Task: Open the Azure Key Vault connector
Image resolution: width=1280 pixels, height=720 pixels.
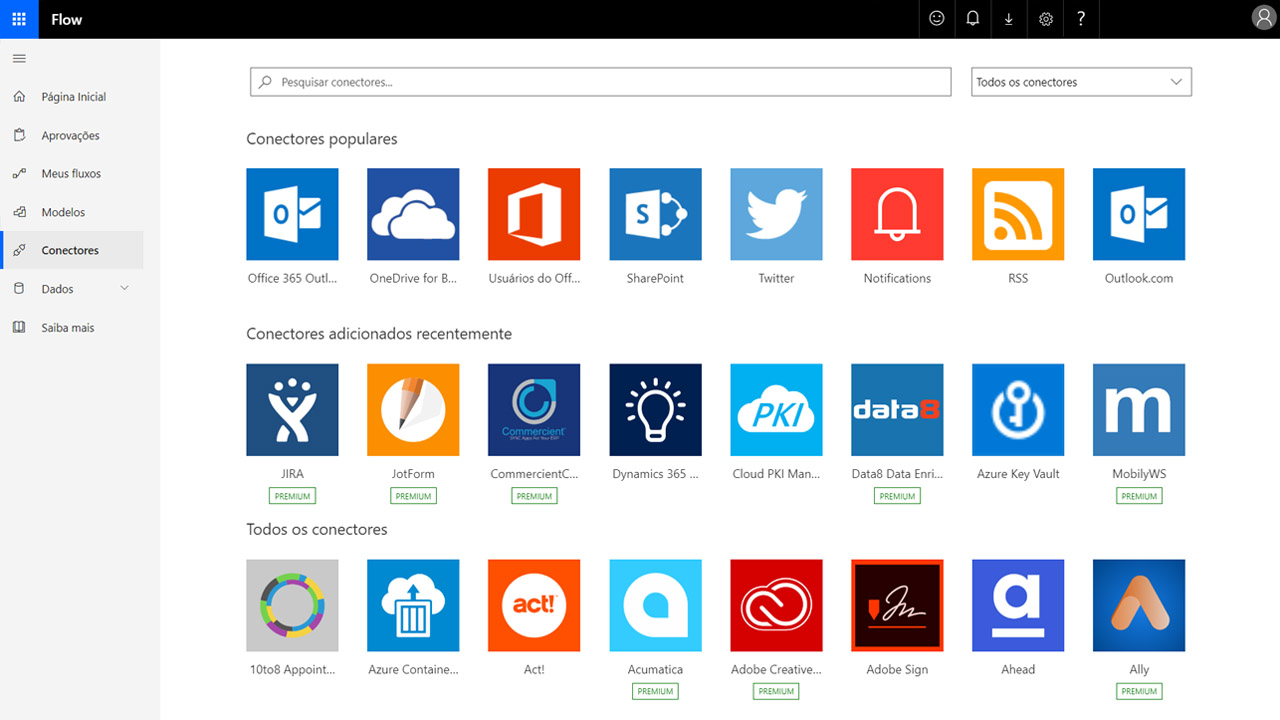Action: pyautogui.click(x=1018, y=410)
